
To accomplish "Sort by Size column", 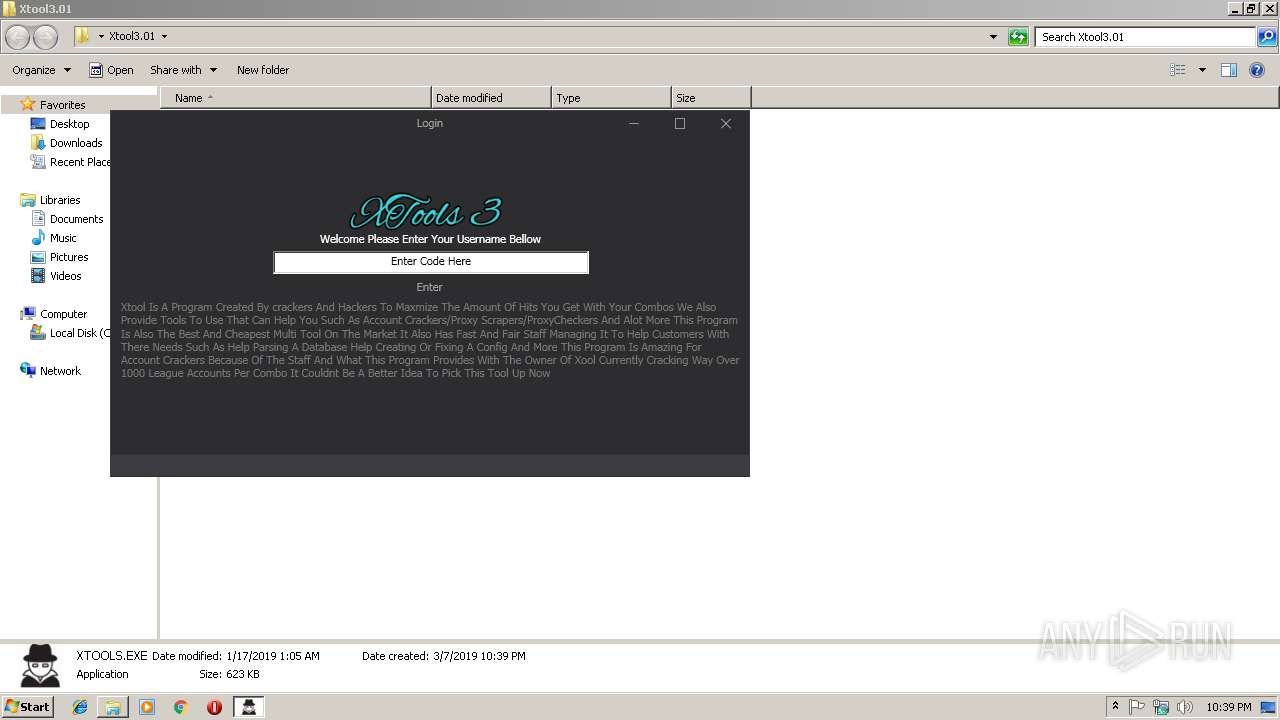I will pyautogui.click(x=711, y=98).
